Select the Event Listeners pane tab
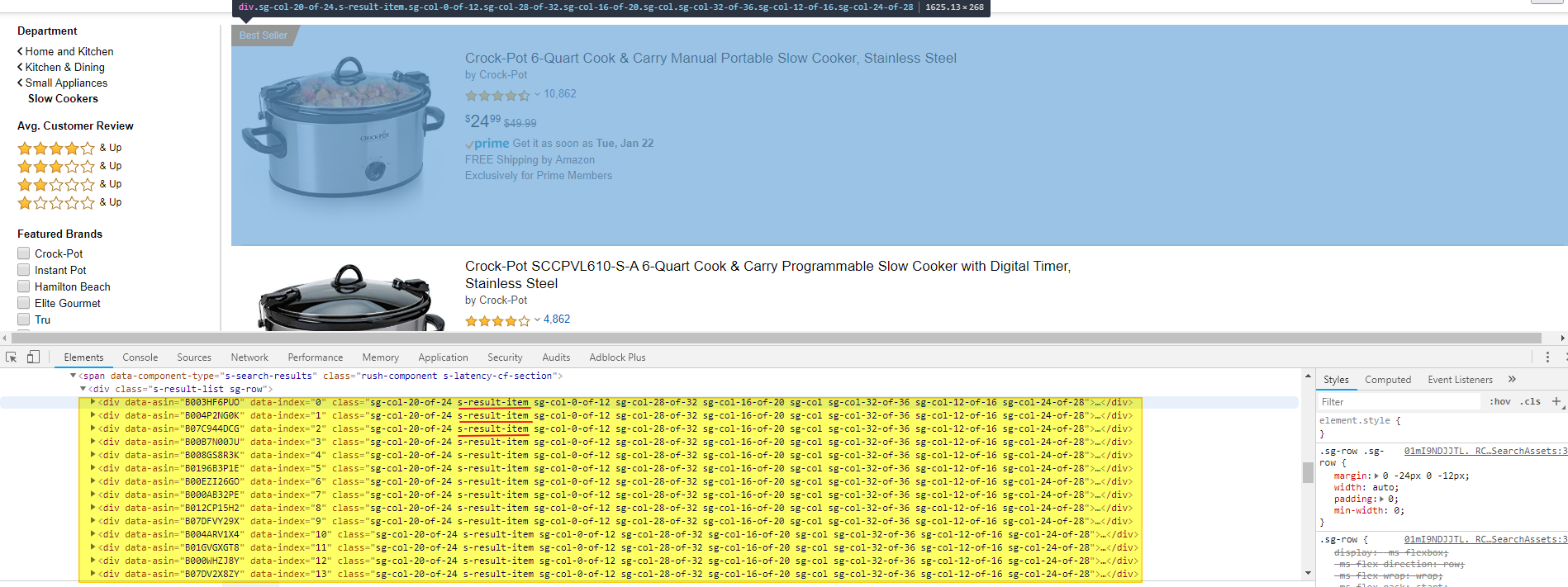1568x587 pixels. pyautogui.click(x=1461, y=380)
